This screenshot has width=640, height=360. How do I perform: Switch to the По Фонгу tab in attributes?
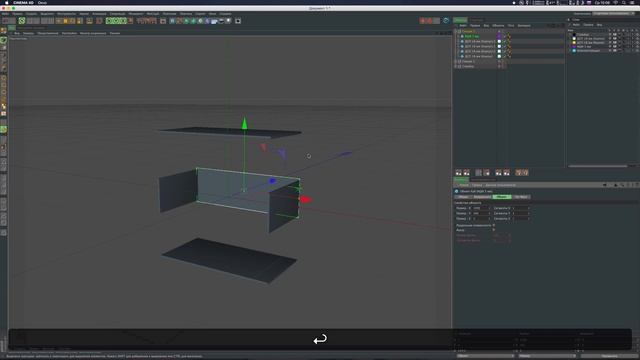[521, 197]
